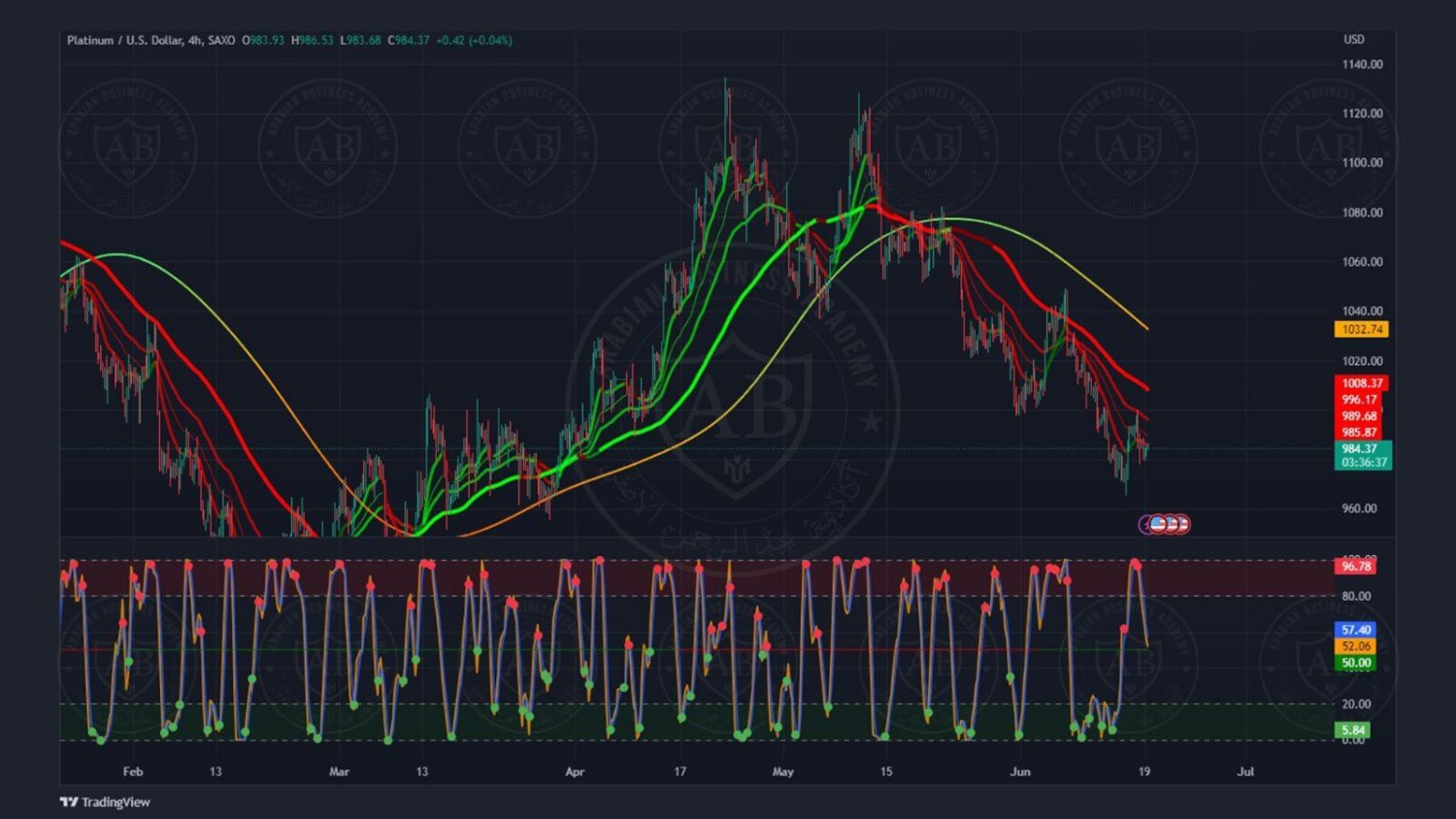The image size is (1456, 819).
Task: Click the 96.78 overbought level label
Action: tap(1355, 566)
